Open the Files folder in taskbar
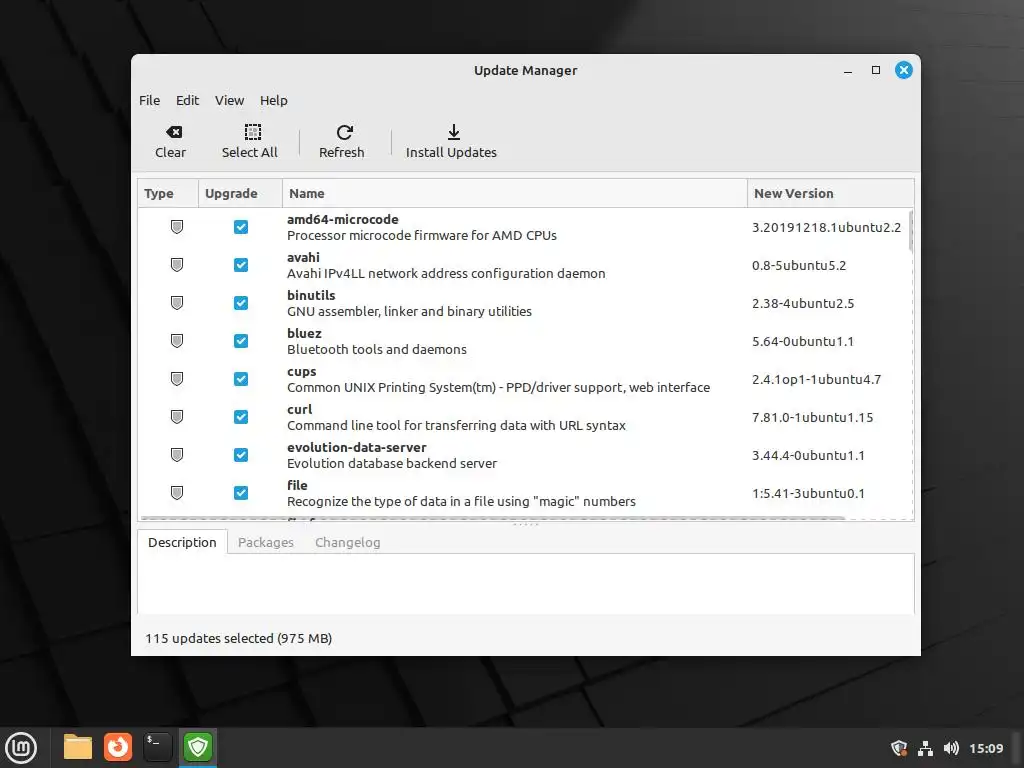The width and height of the screenshot is (1024, 768). pos(78,747)
